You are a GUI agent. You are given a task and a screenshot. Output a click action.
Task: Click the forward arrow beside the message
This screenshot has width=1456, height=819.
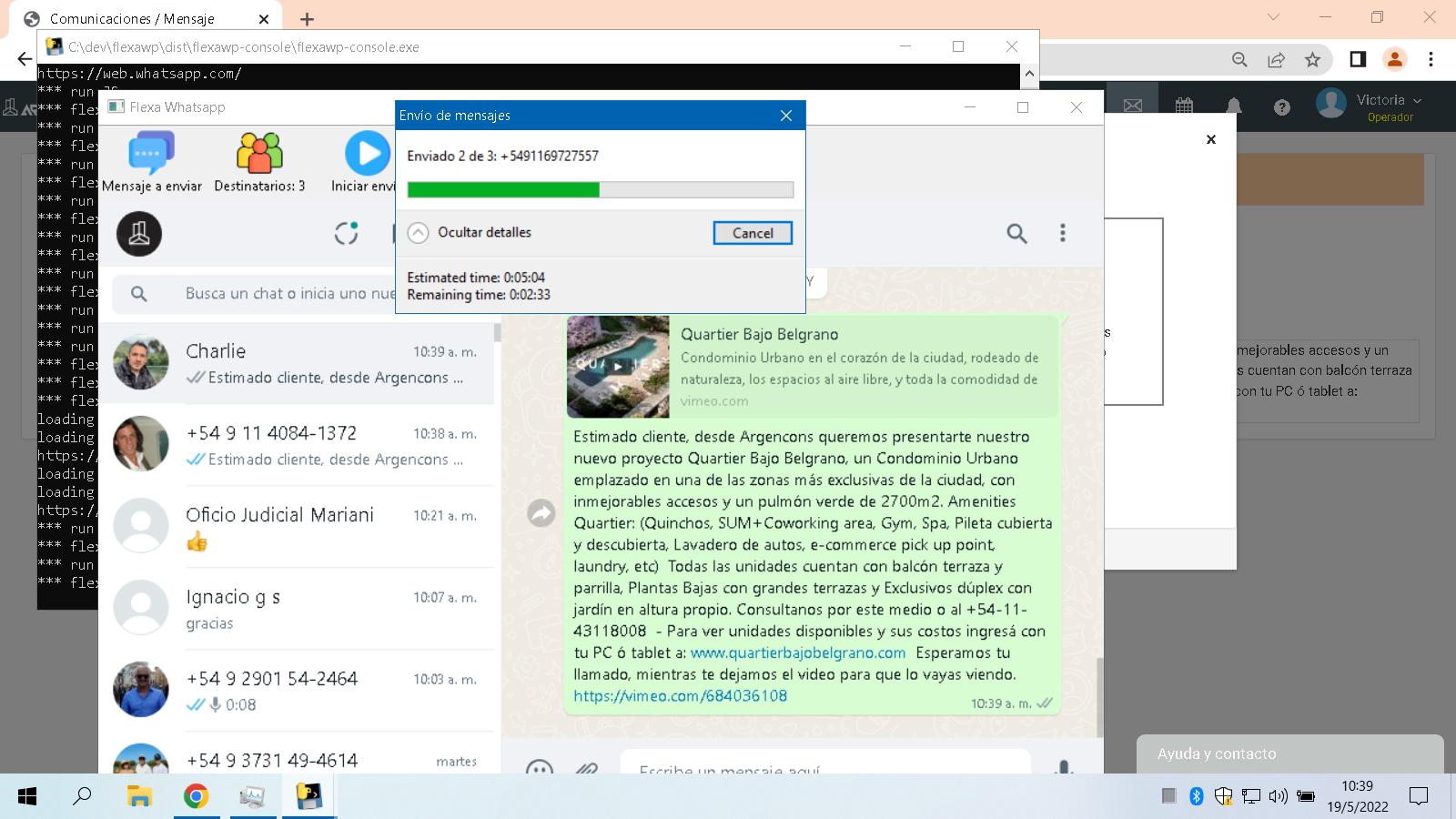click(x=541, y=513)
